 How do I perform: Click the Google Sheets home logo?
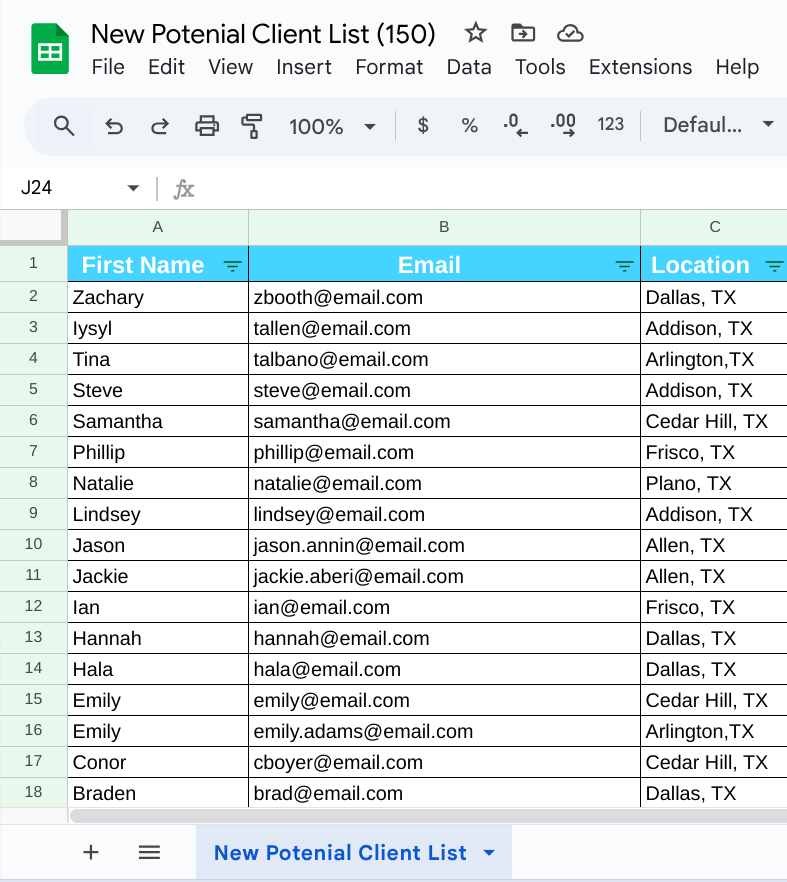(x=49, y=50)
